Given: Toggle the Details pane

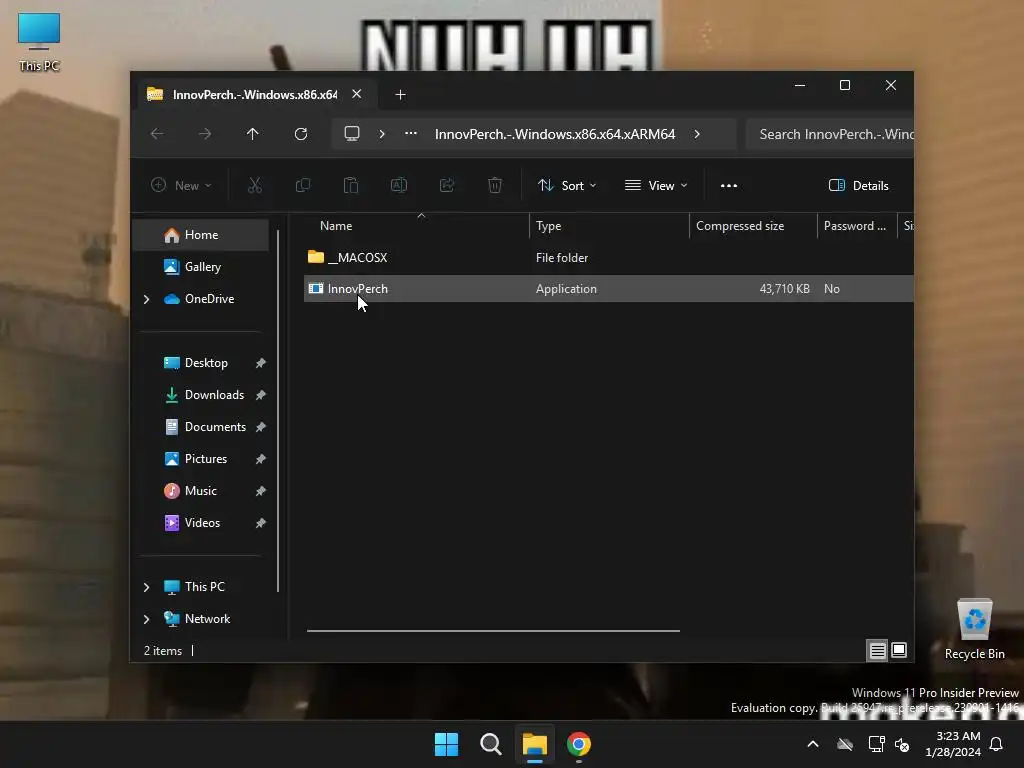Looking at the screenshot, I should point(858,185).
